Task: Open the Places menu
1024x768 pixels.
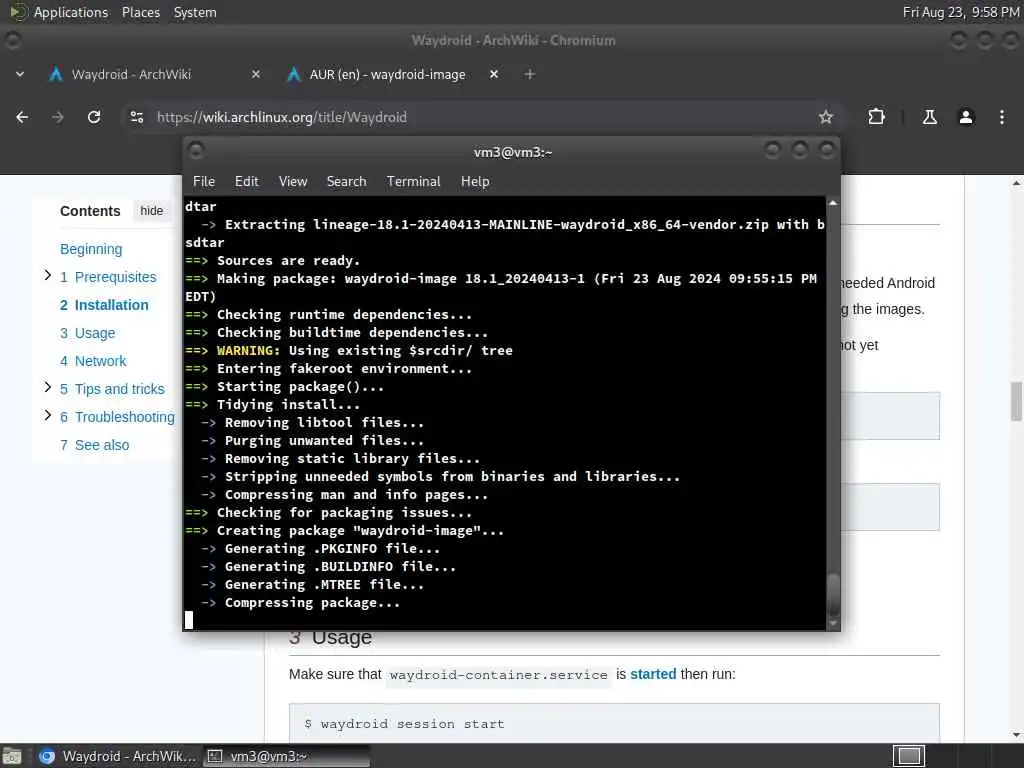Action: (x=141, y=12)
